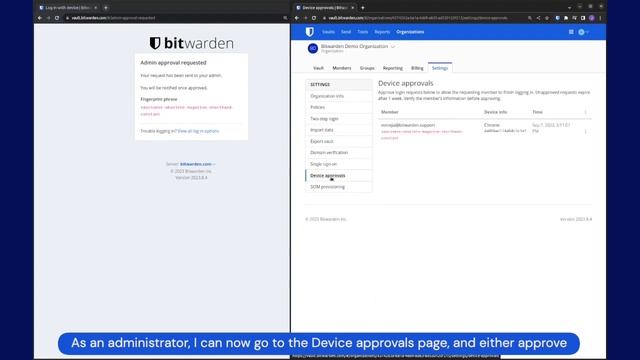Switch to the organization Vault tab

point(318,68)
